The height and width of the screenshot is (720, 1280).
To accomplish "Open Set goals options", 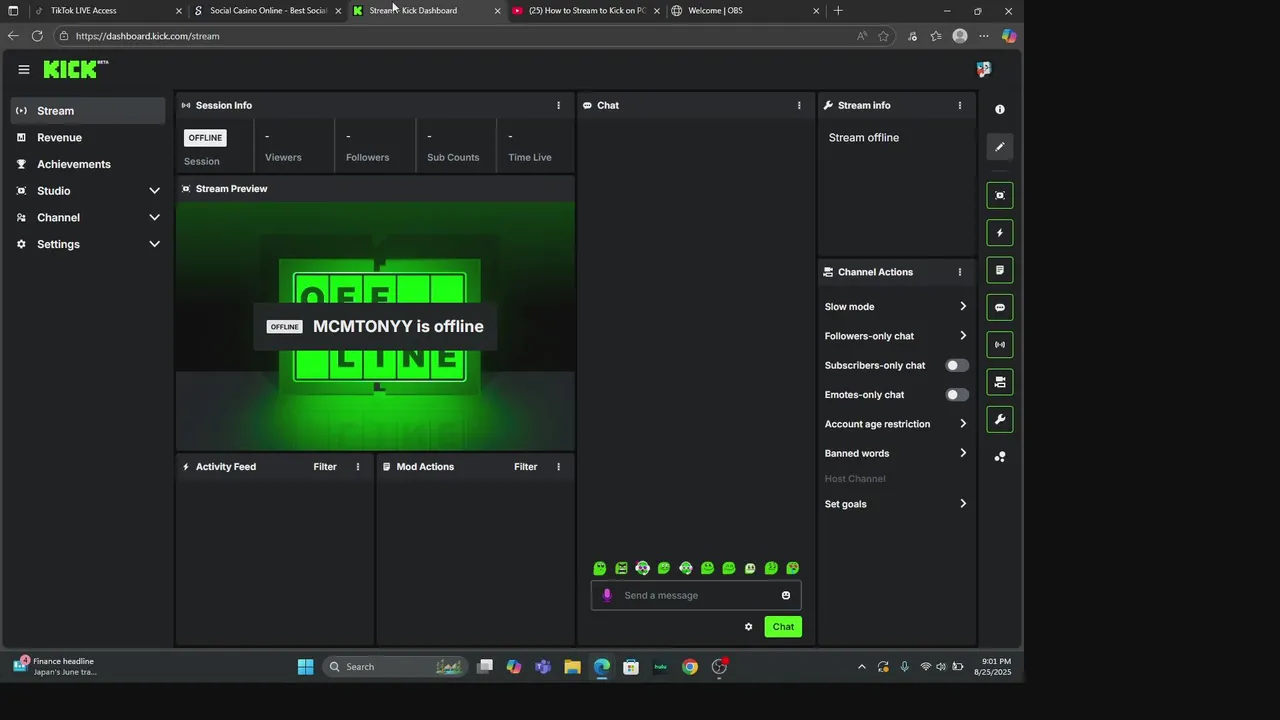I will 896,504.
